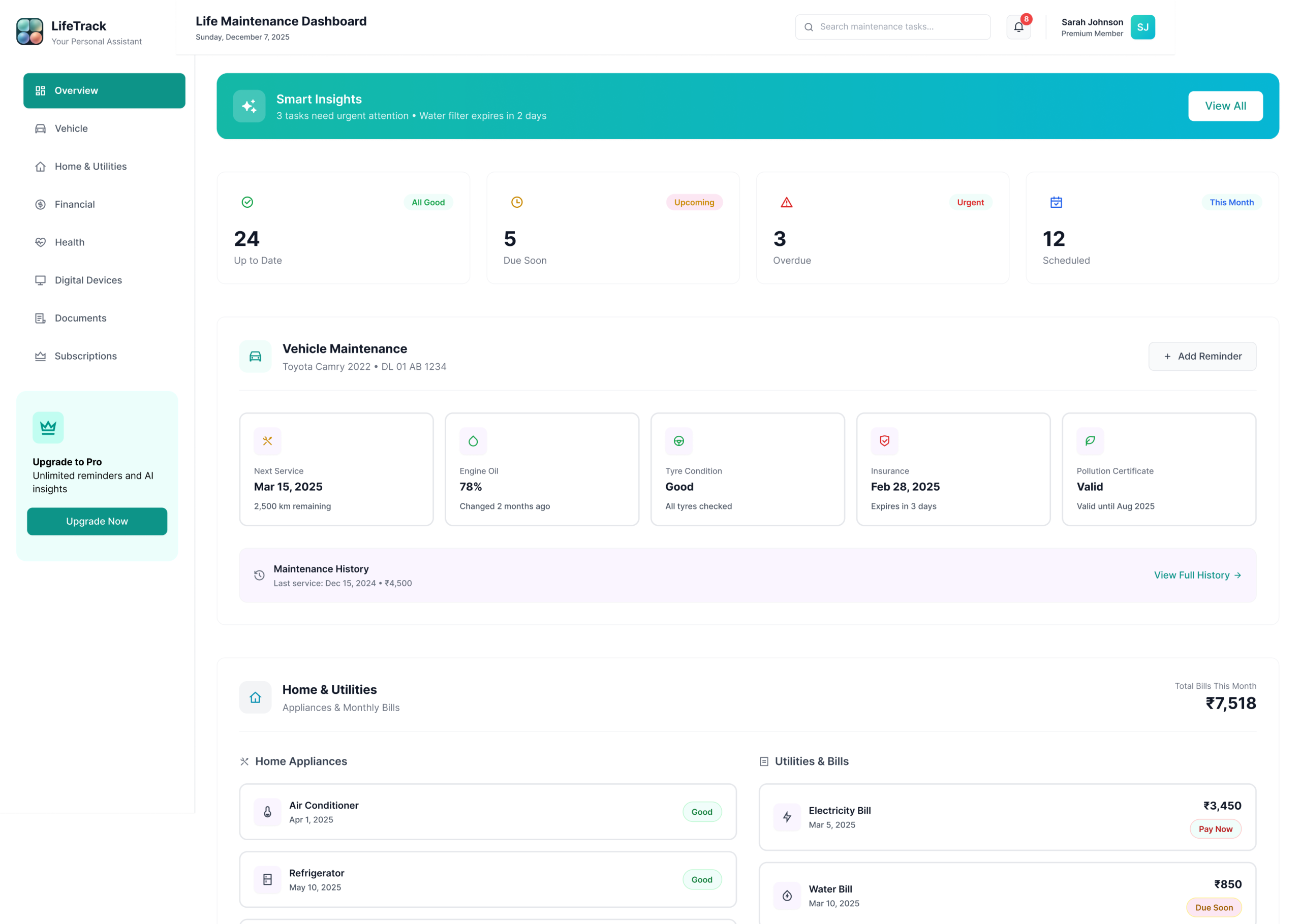Click the Insurance shield icon
Viewport: 1301px width, 924px height.
884,441
